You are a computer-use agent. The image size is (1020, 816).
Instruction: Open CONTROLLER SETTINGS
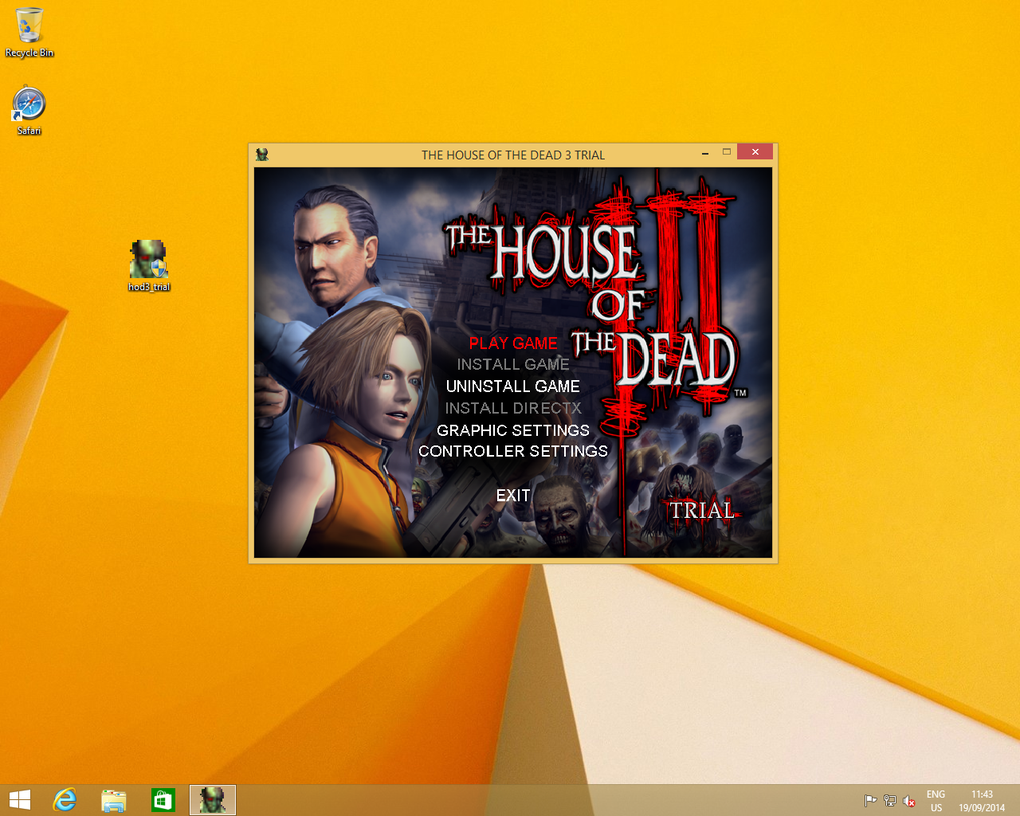513,451
